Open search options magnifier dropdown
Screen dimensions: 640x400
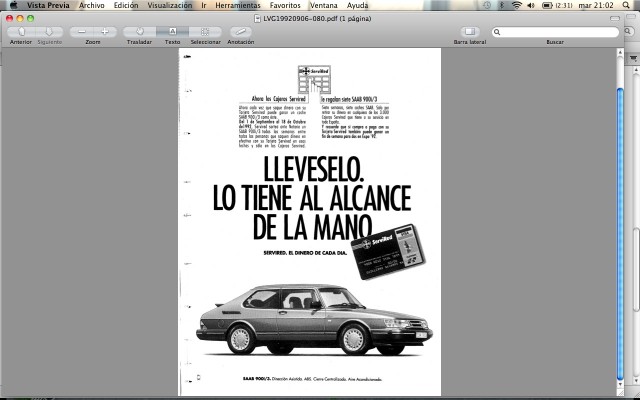coord(497,32)
